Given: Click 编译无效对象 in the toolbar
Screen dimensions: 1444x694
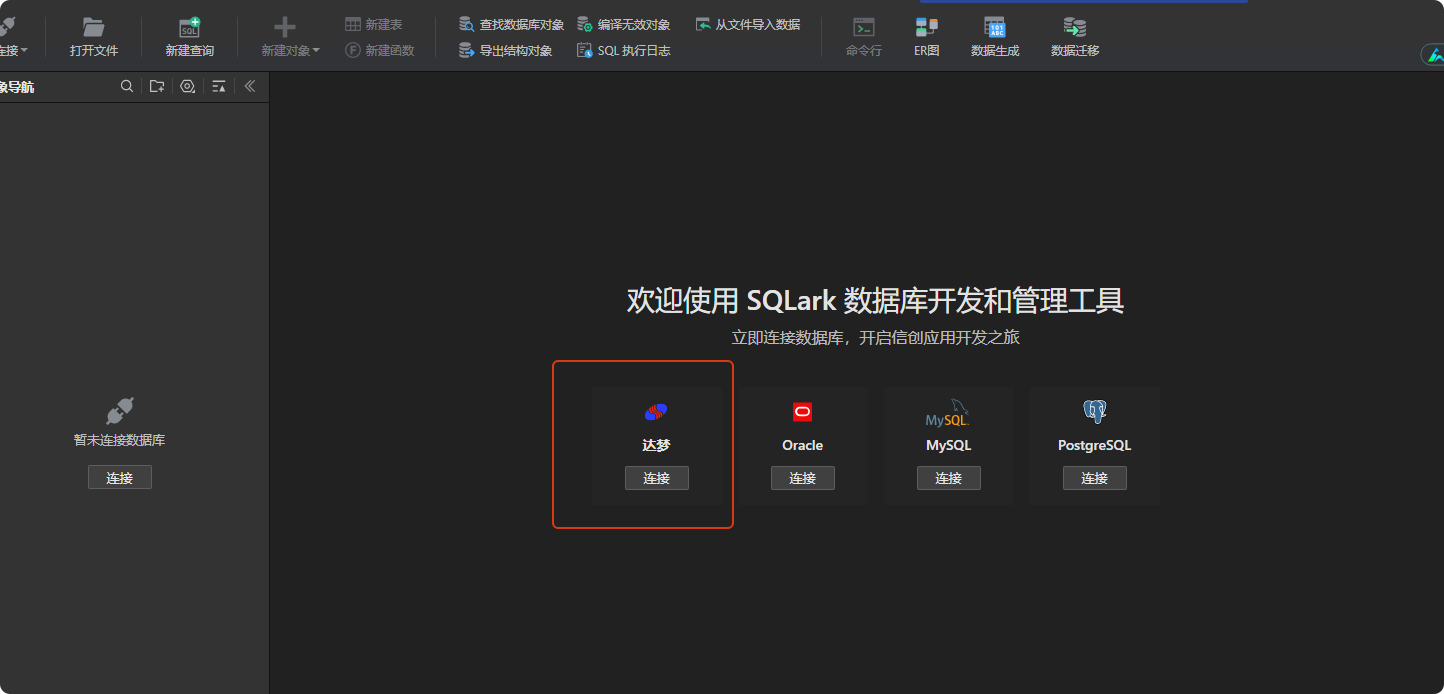Looking at the screenshot, I should (x=624, y=24).
